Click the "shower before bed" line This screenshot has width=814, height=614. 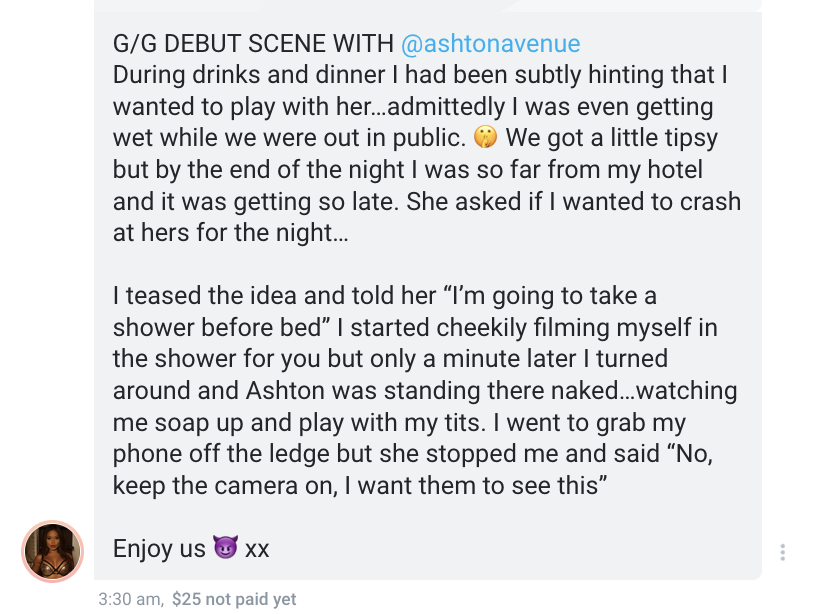pyautogui.click(x=415, y=327)
